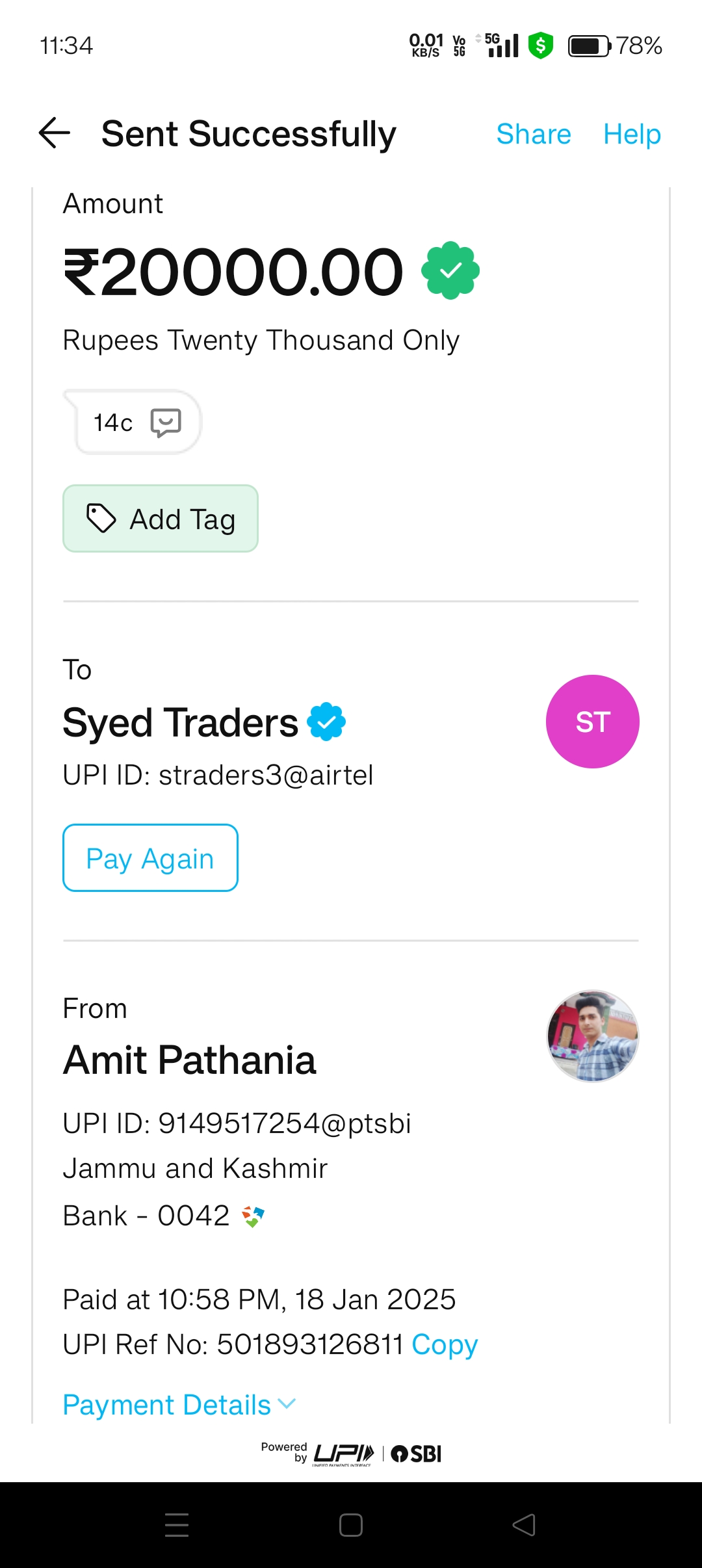
Task: Copy the UPI reference number
Action: click(445, 1344)
